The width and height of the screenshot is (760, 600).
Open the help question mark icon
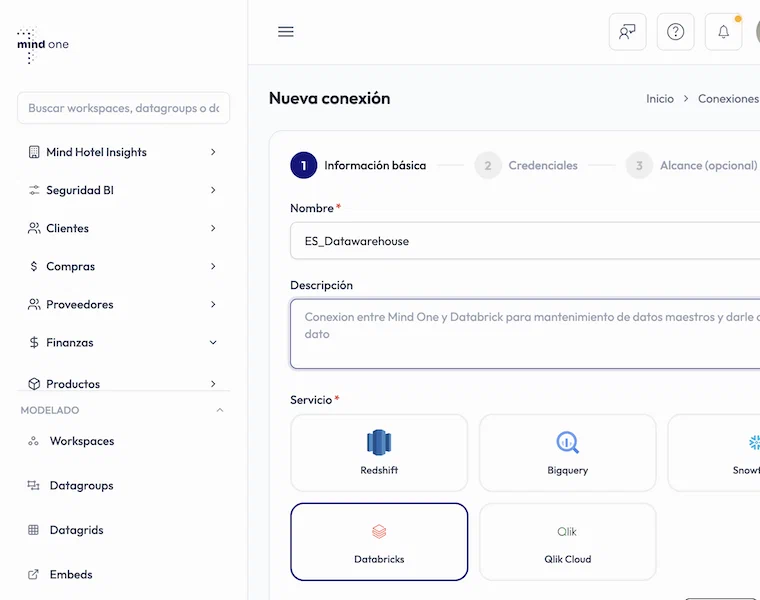point(675,32)
